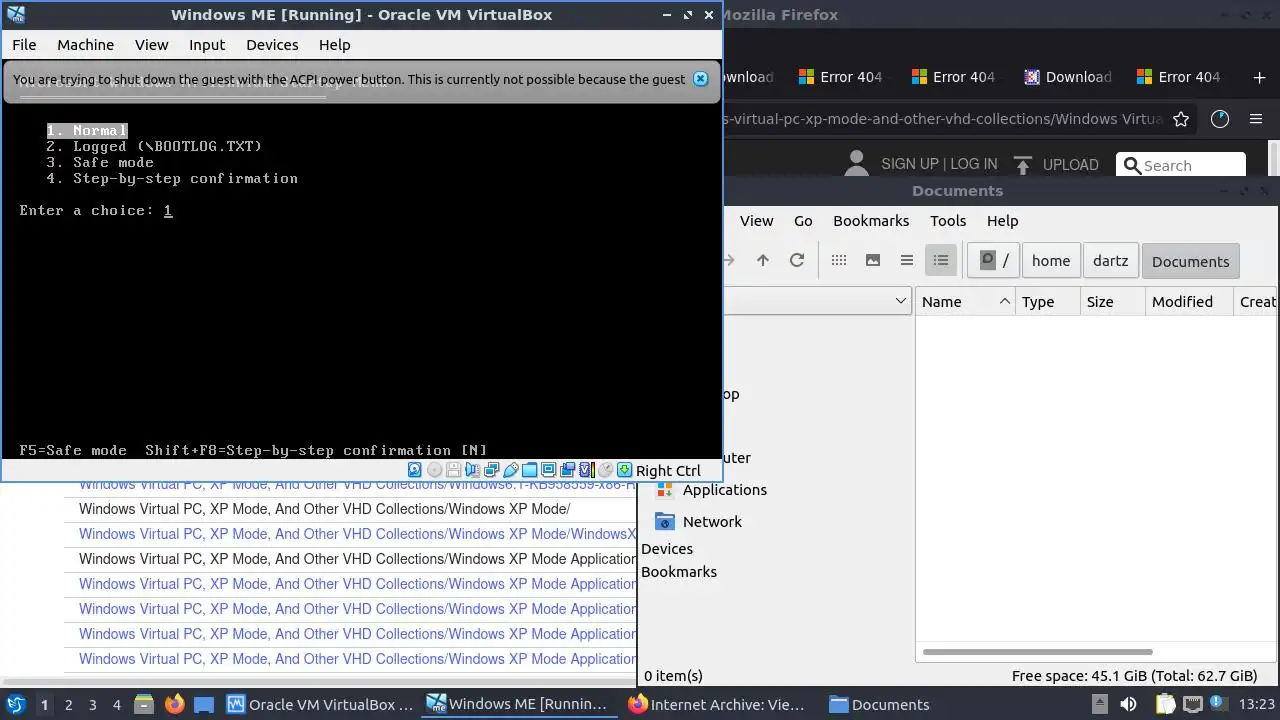Image resolution: width=1280 pixels, height=720 pixels.
Task: Click the floppy disk indicator in VirtualBox status bar
Action: pos(453,470)
